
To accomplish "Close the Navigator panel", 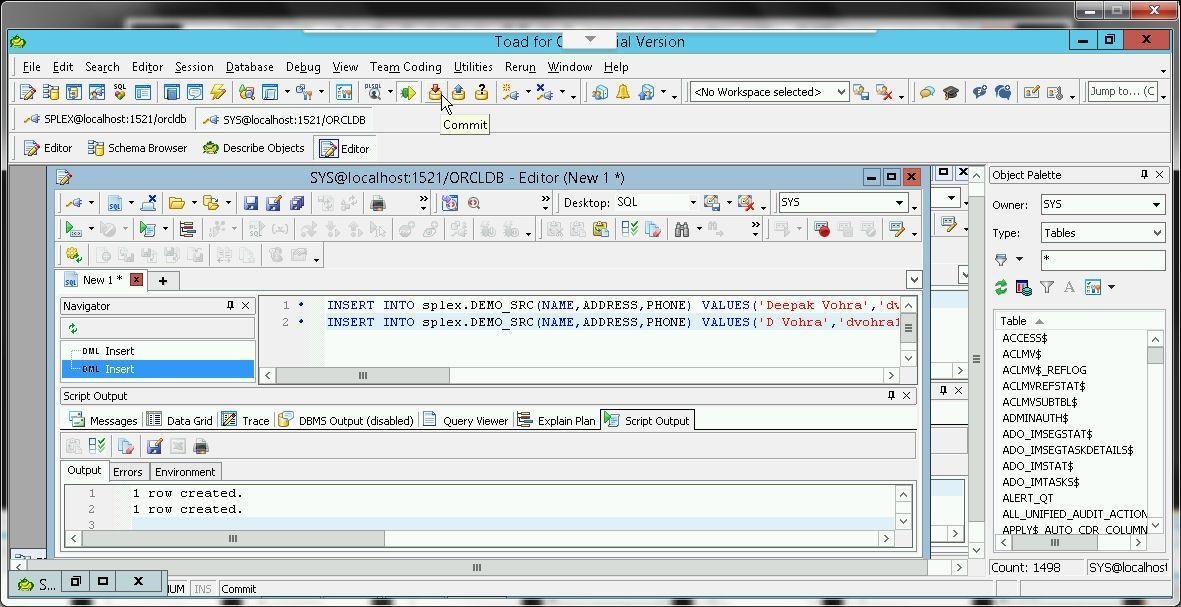I will (246, 306).
